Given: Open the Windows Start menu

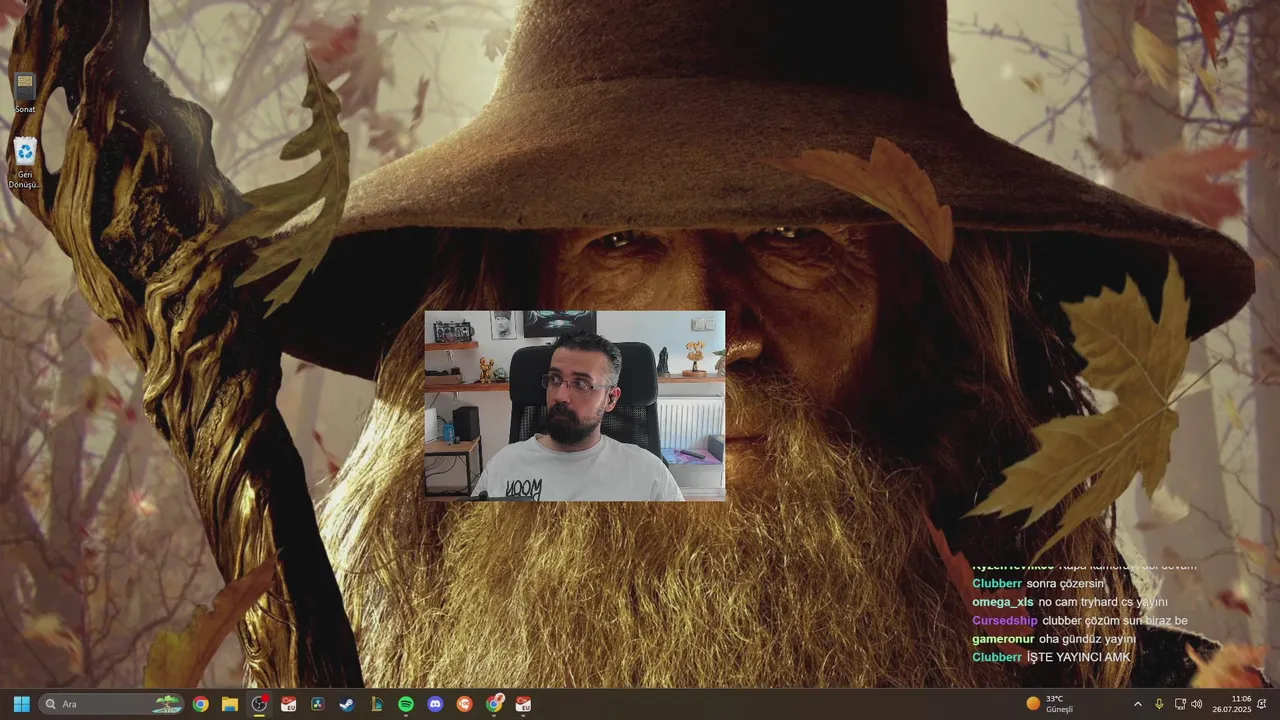Looking at the screenshot, I should click(x=22, y=704).
